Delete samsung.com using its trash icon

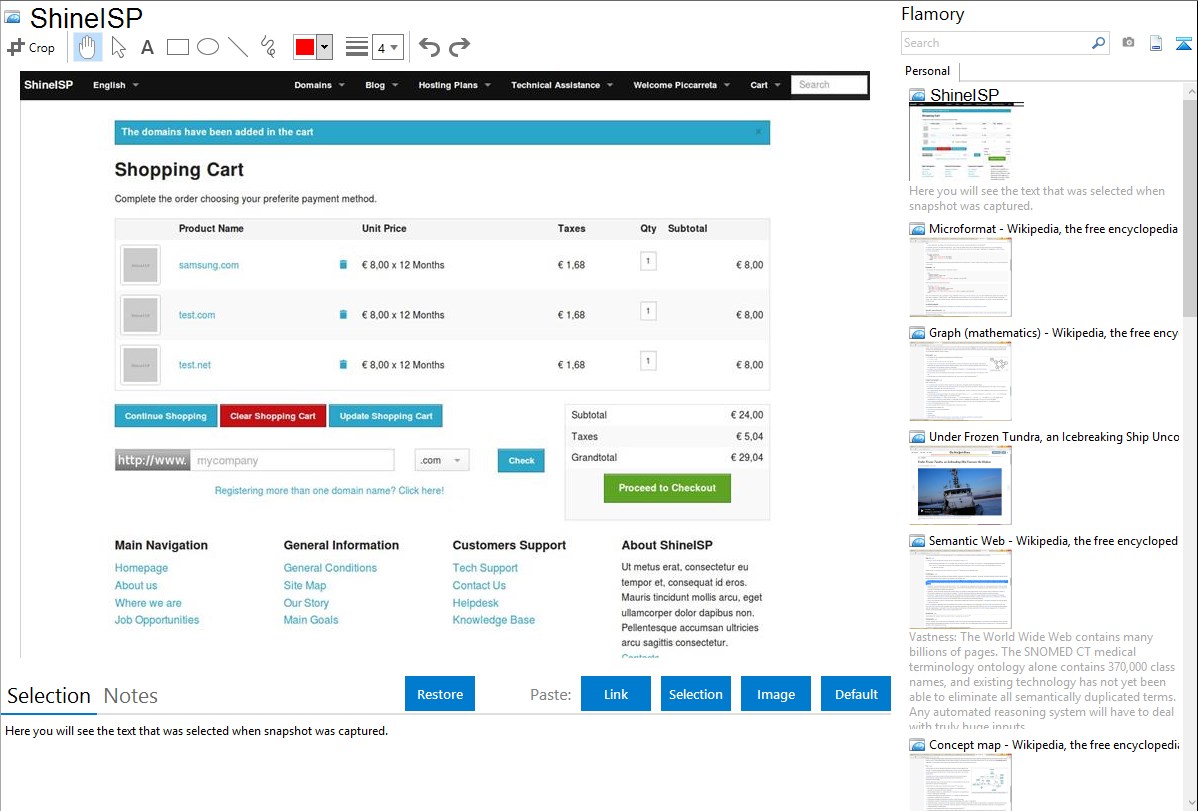(343, 264)
